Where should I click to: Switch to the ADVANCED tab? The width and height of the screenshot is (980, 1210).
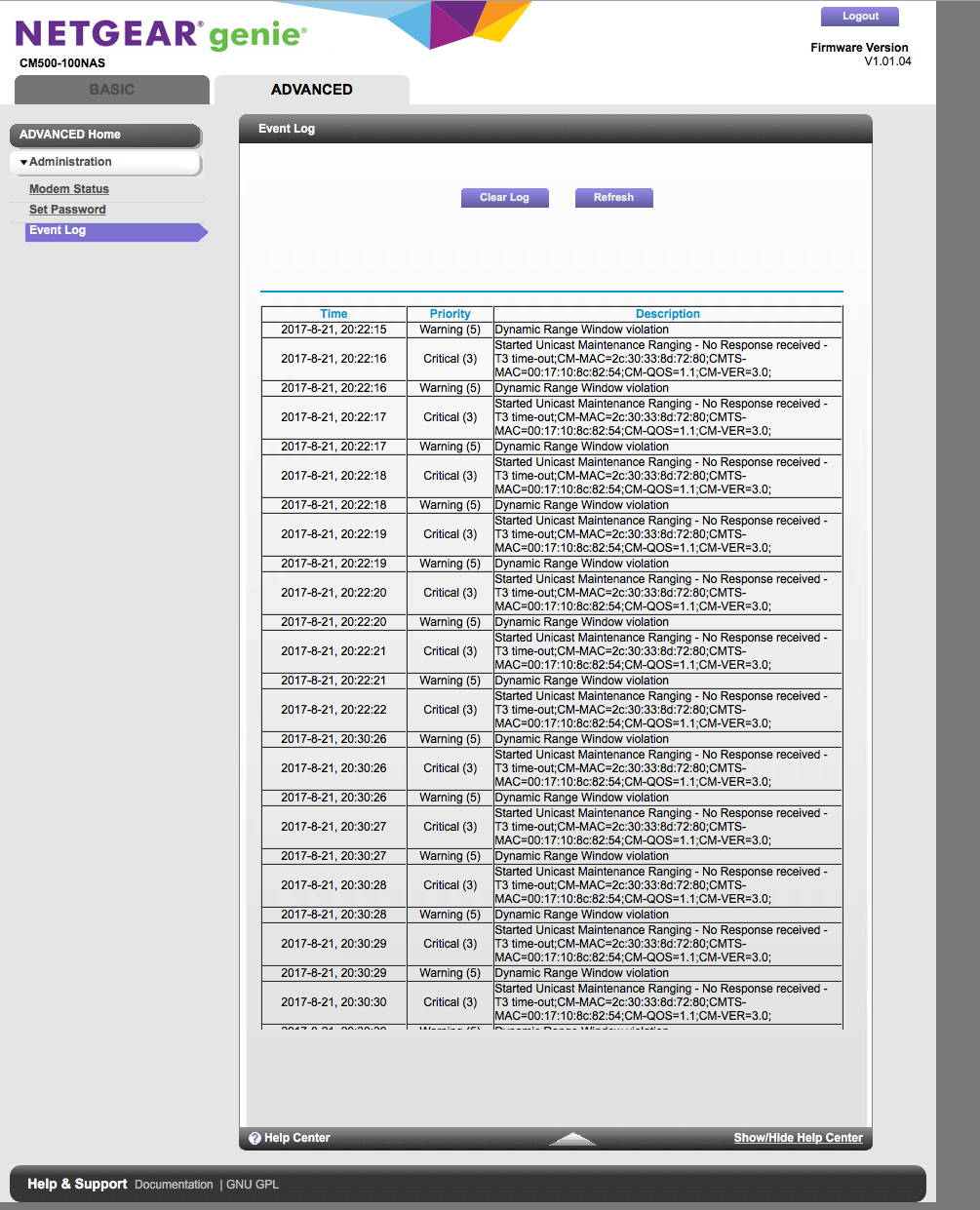(311, 89)
